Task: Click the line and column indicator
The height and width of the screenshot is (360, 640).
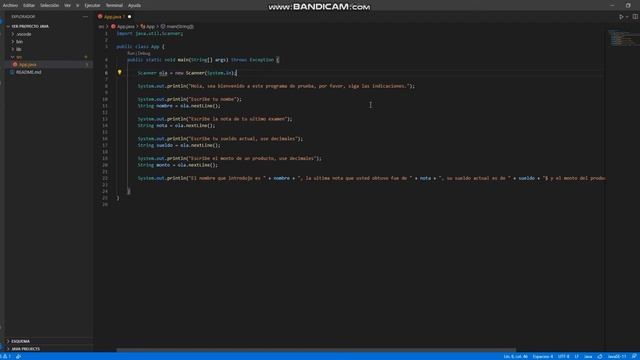Action: tap(515, 356)
